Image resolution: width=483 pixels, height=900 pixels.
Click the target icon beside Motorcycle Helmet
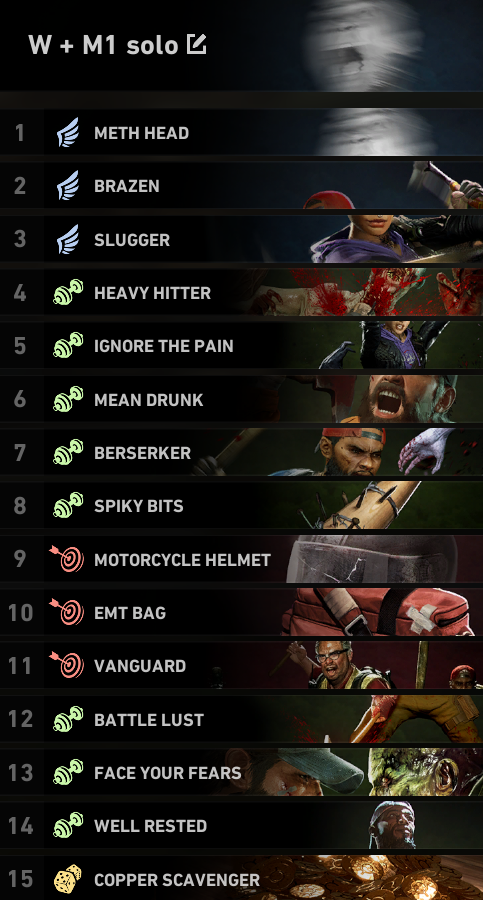(68, 559)
